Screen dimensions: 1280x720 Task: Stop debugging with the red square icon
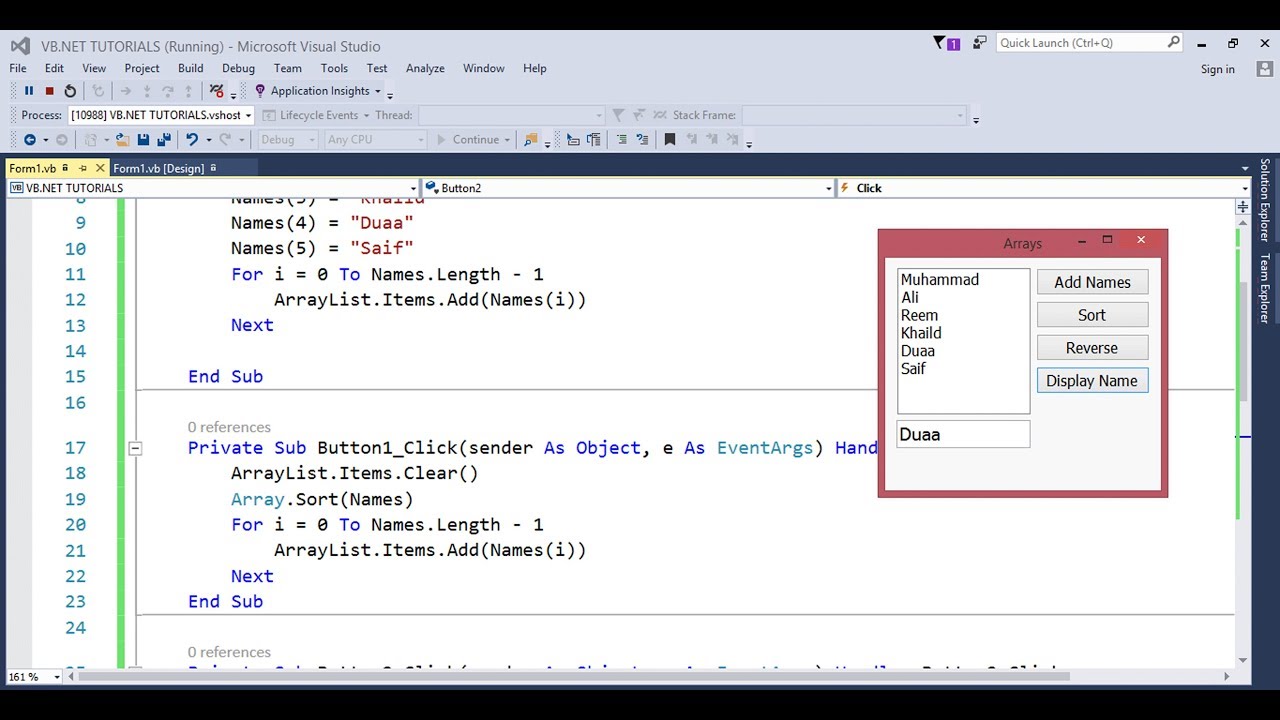49,91
